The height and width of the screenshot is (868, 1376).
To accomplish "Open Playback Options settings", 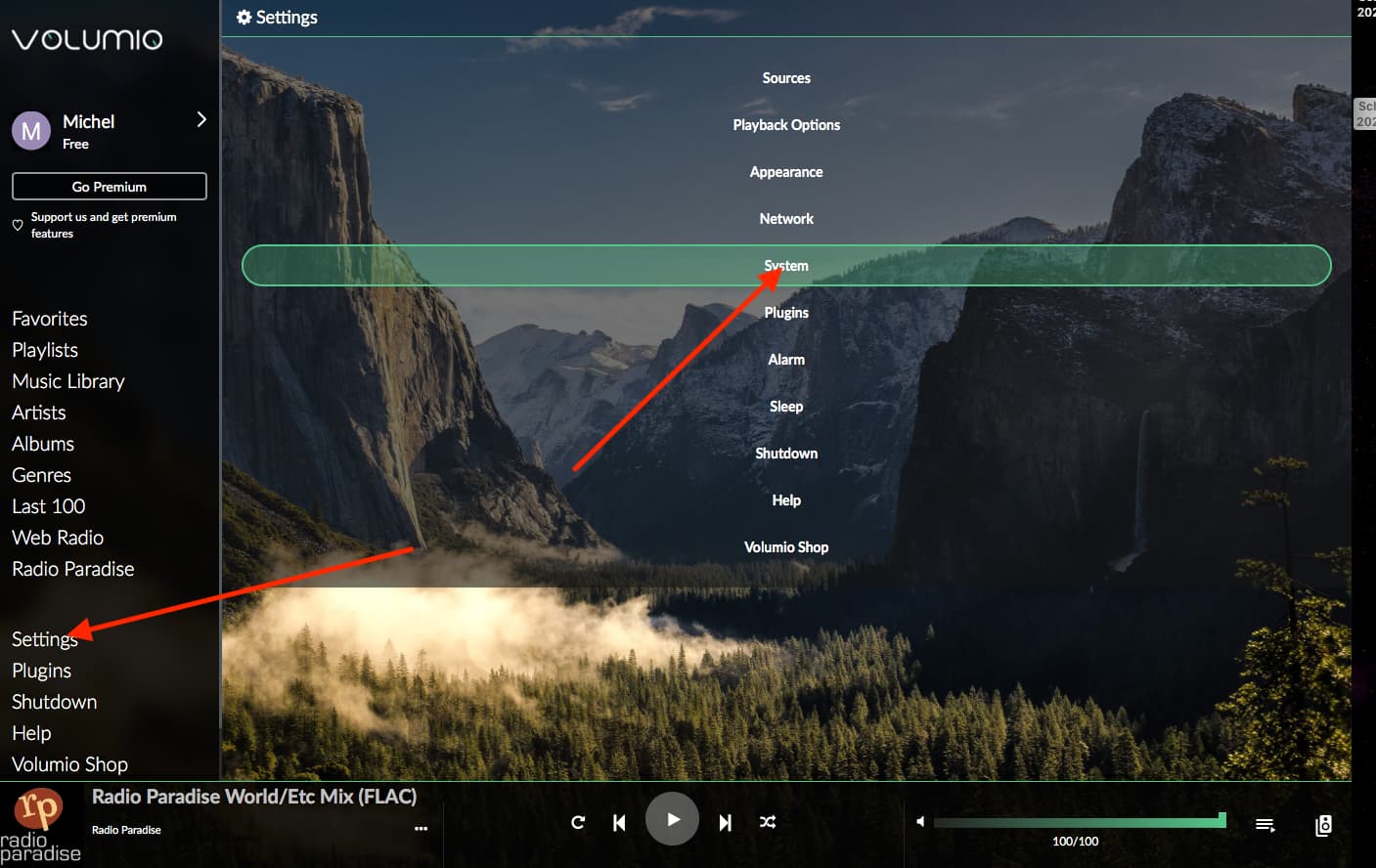I will [x=786, y=125].
